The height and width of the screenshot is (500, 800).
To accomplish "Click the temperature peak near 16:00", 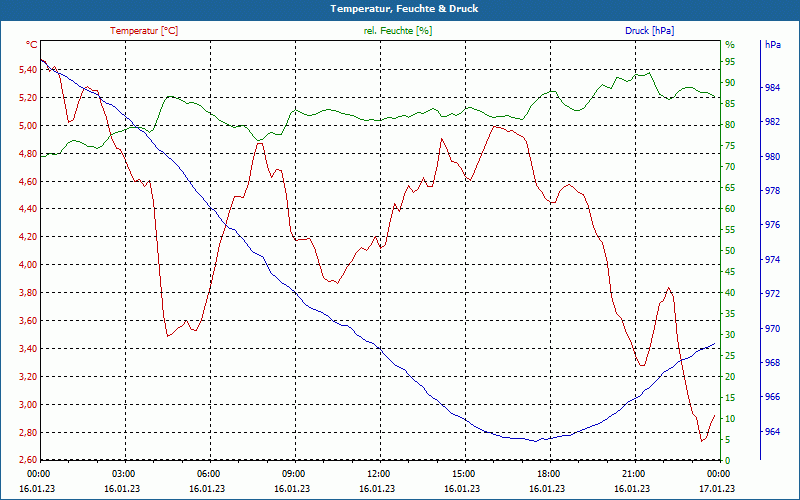I will click(x=494, y=126).
